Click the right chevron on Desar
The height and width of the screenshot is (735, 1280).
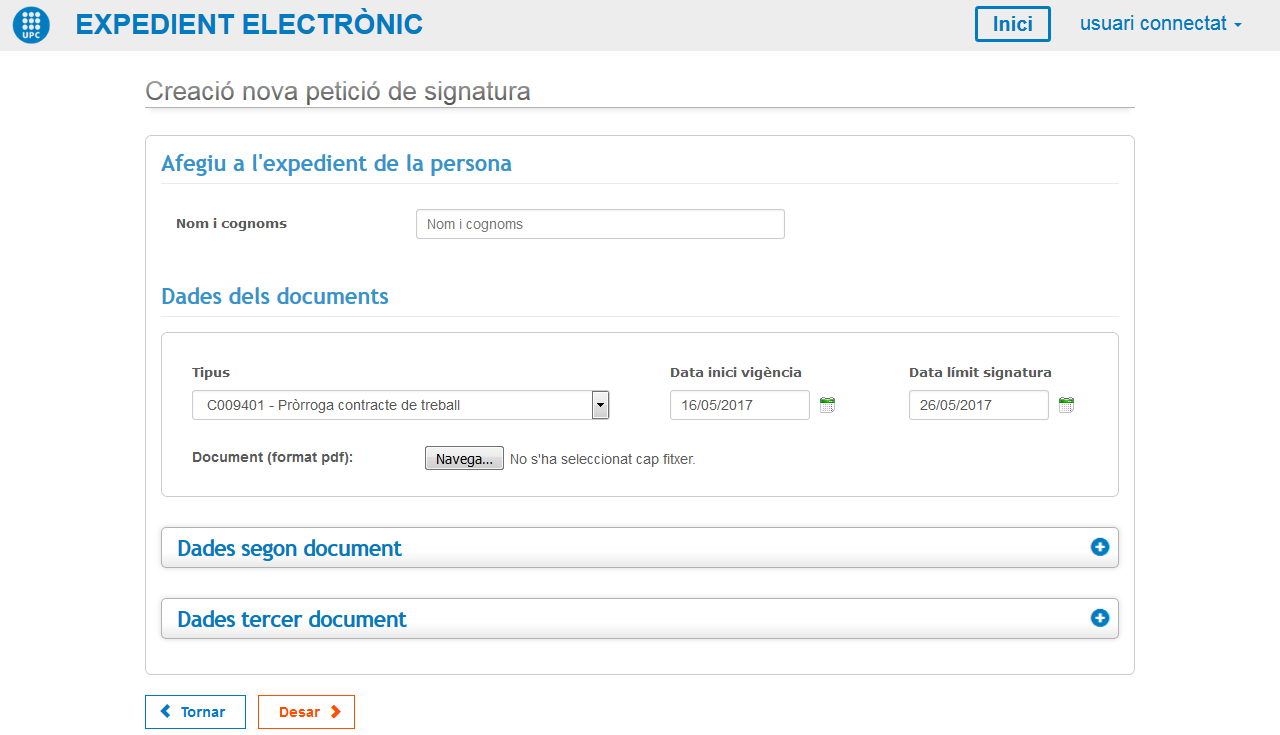pos(336,712)
